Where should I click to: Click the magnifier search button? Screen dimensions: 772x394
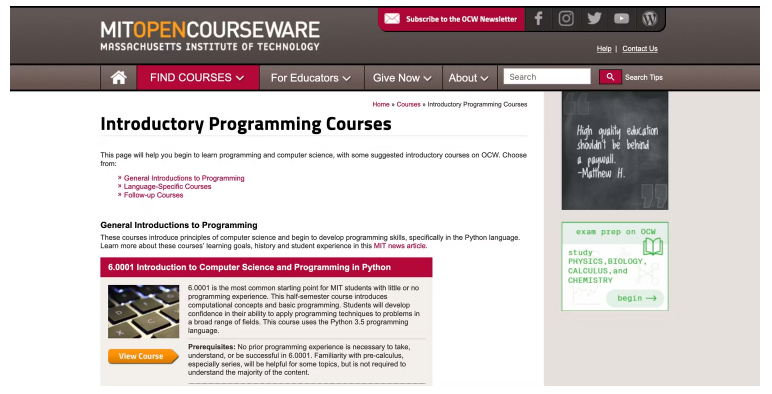point(610,77)
